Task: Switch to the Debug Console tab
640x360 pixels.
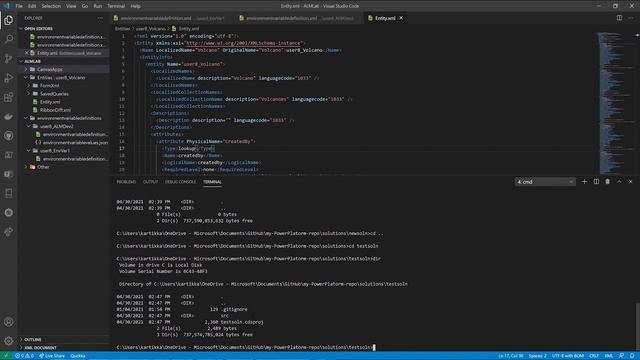Action: click(180, 182)
